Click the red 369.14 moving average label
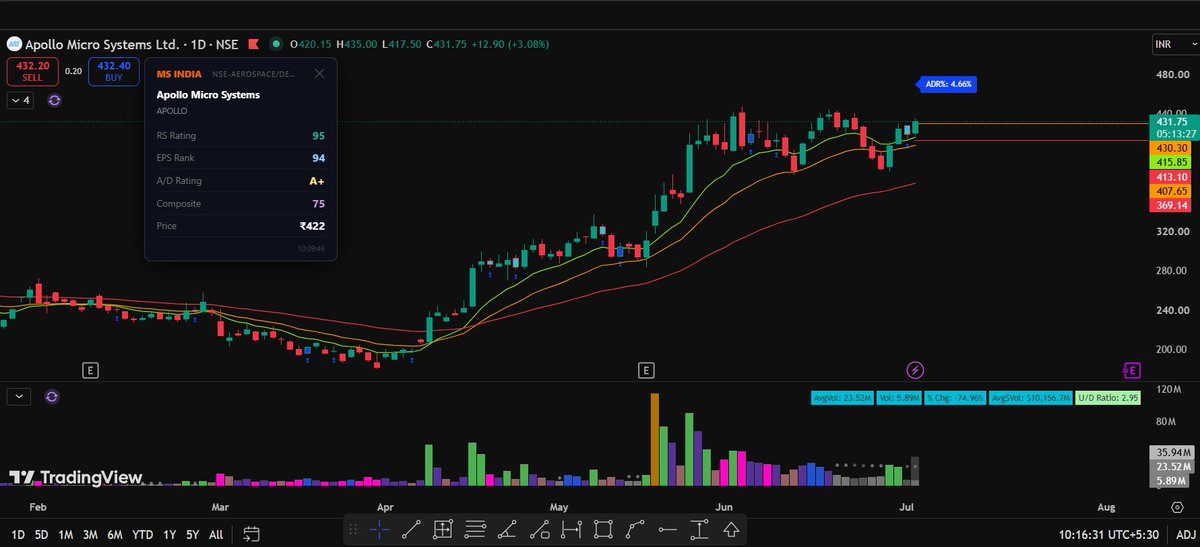 pos(1171,205)
